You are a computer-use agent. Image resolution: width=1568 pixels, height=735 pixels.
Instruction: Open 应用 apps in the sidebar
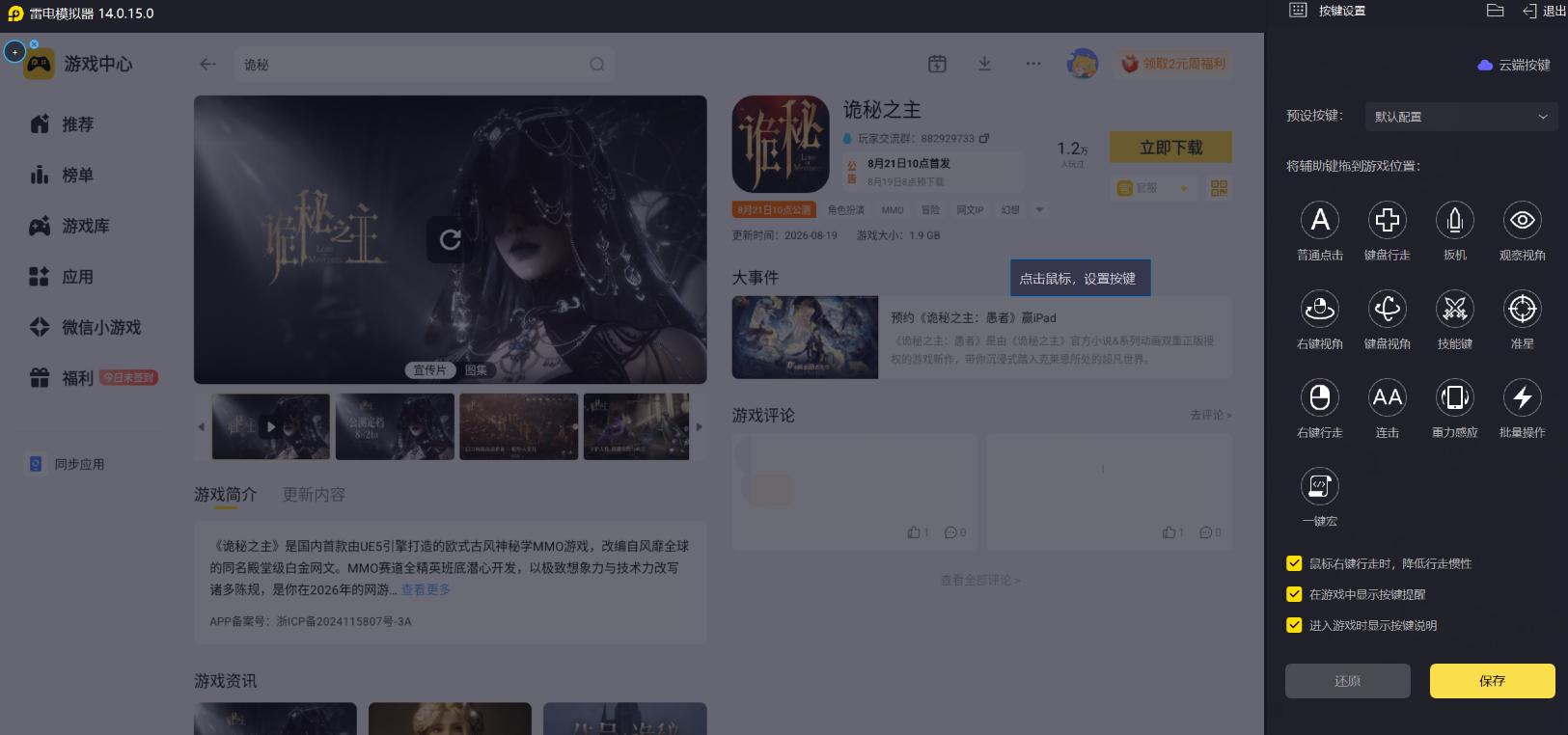coord(63,277)
